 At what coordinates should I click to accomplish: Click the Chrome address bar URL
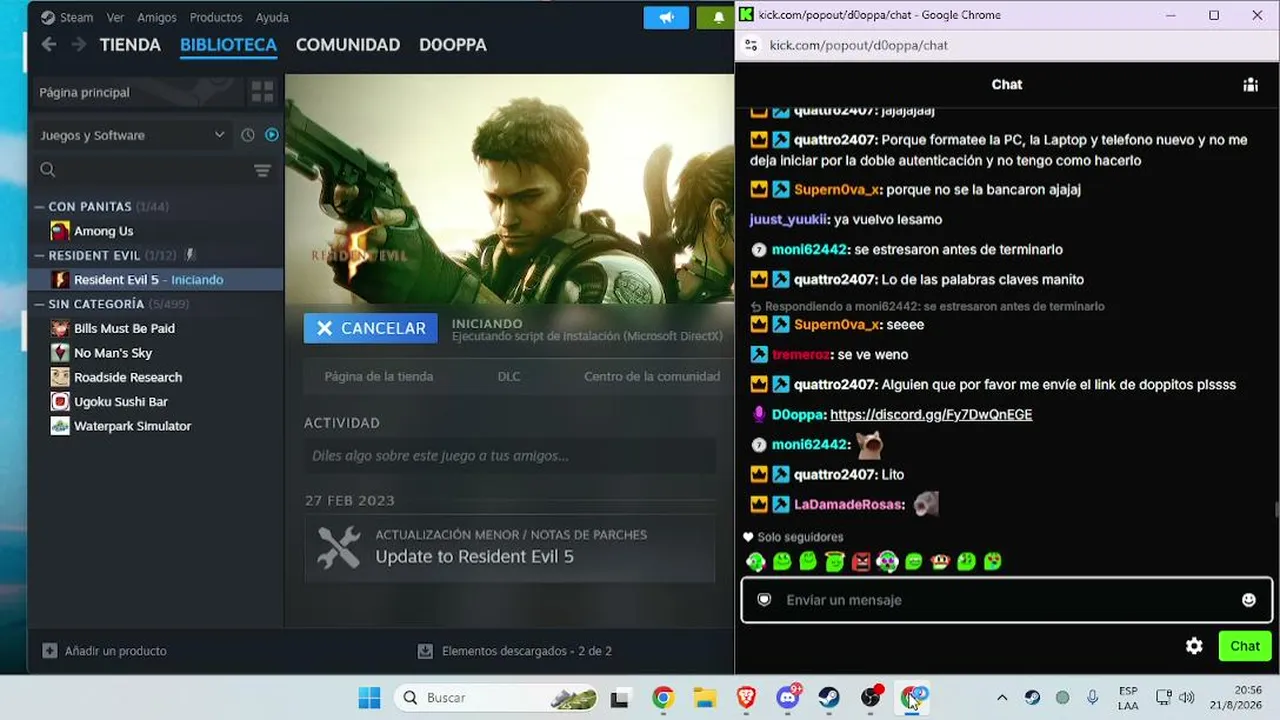859,45
